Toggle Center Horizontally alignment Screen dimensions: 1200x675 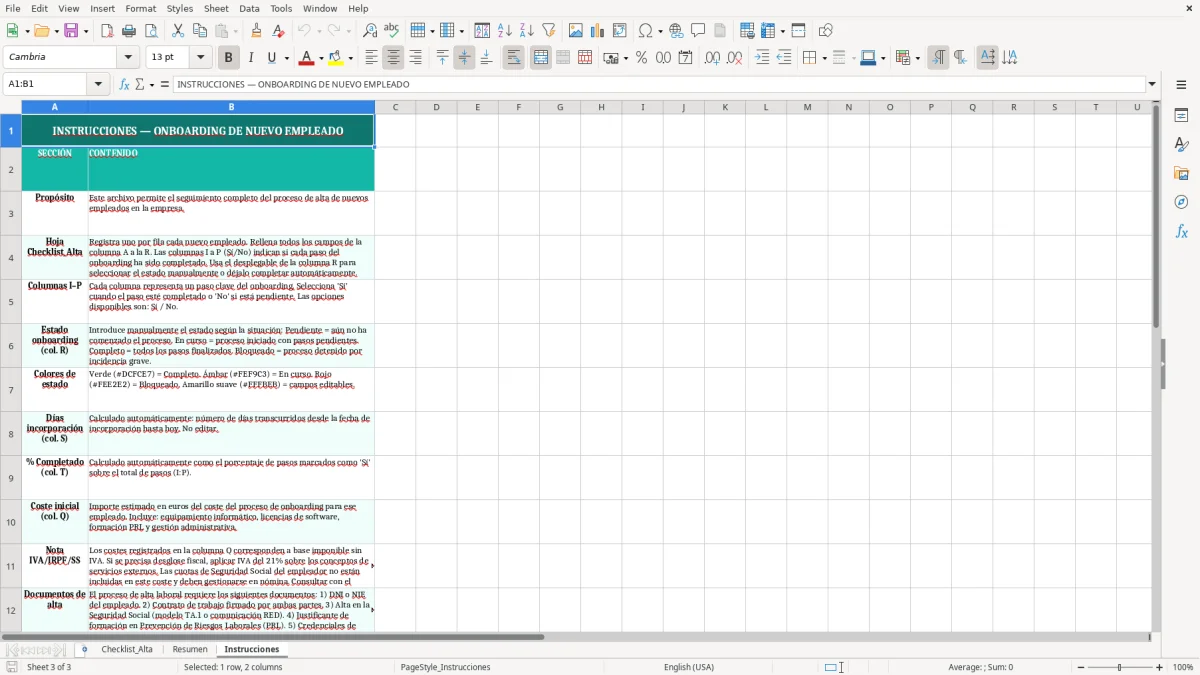[x=393, y=58]
